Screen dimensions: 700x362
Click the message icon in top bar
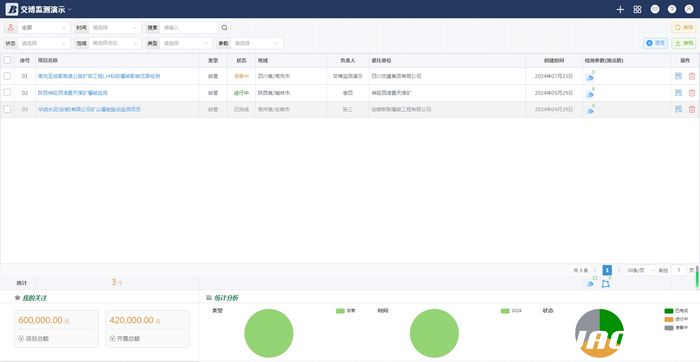click(654, 9)
